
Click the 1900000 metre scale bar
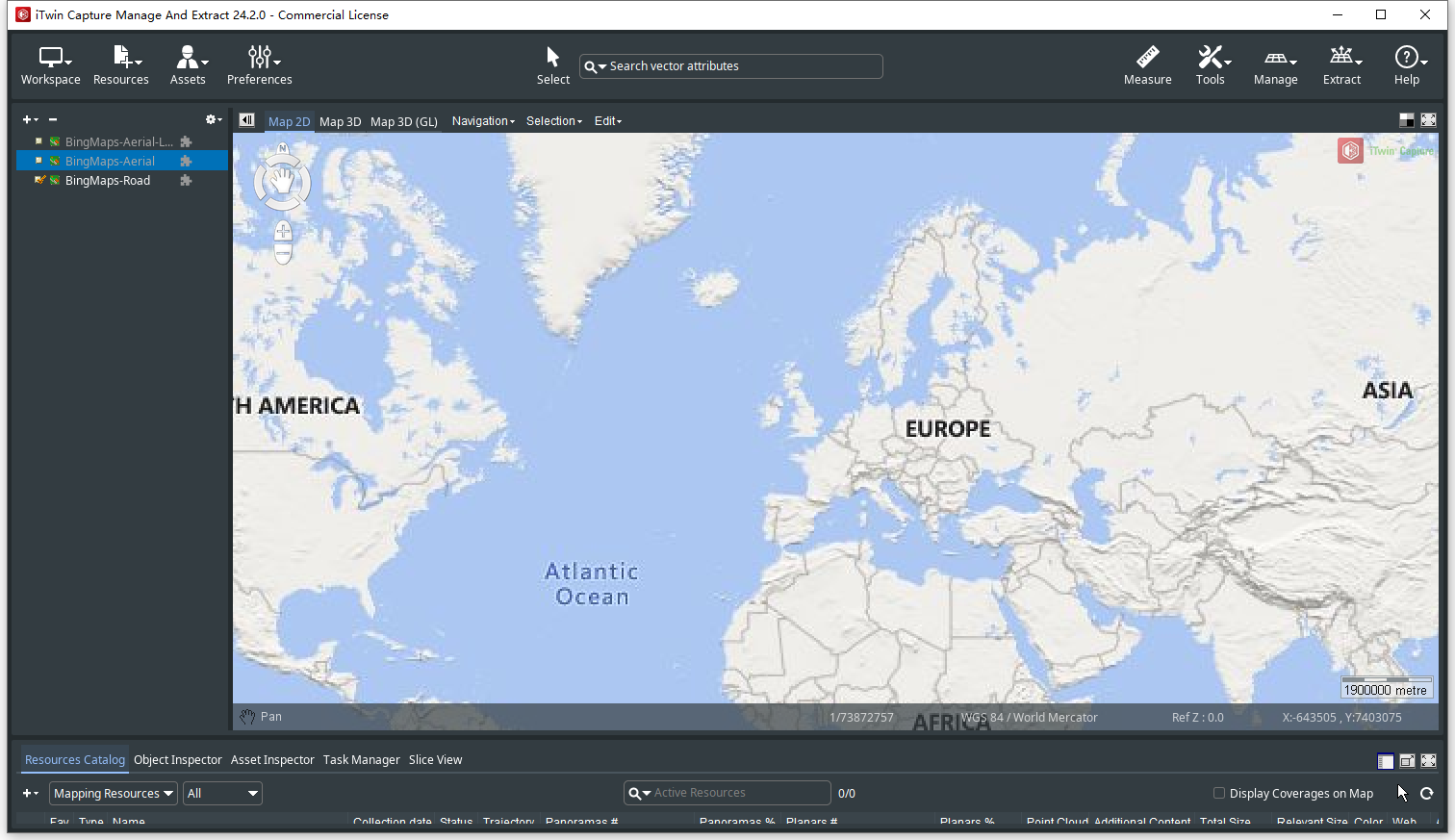tap(1386, 687)
